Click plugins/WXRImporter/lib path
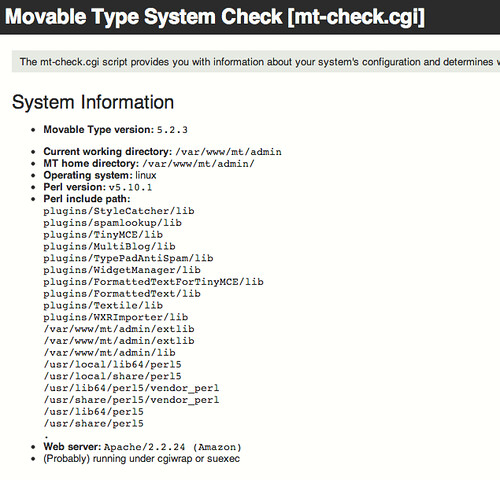 (x=116, y=317)
